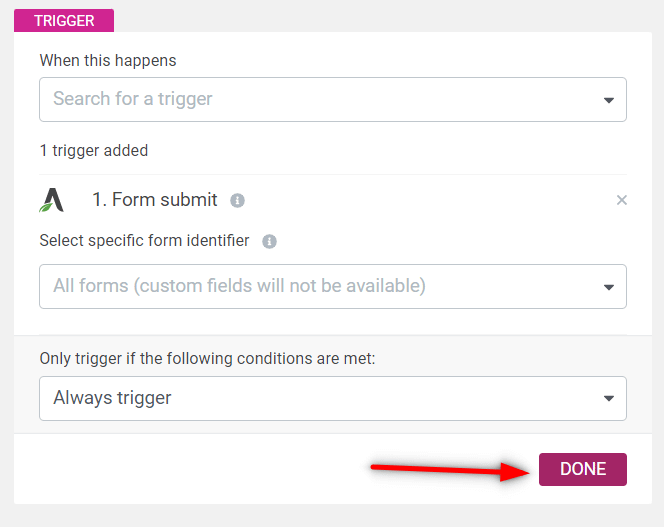This screenshot has height=527, width=664.
Task: Open the 'All forms' identifier dropdown
Action: click(x=320, y=286)
